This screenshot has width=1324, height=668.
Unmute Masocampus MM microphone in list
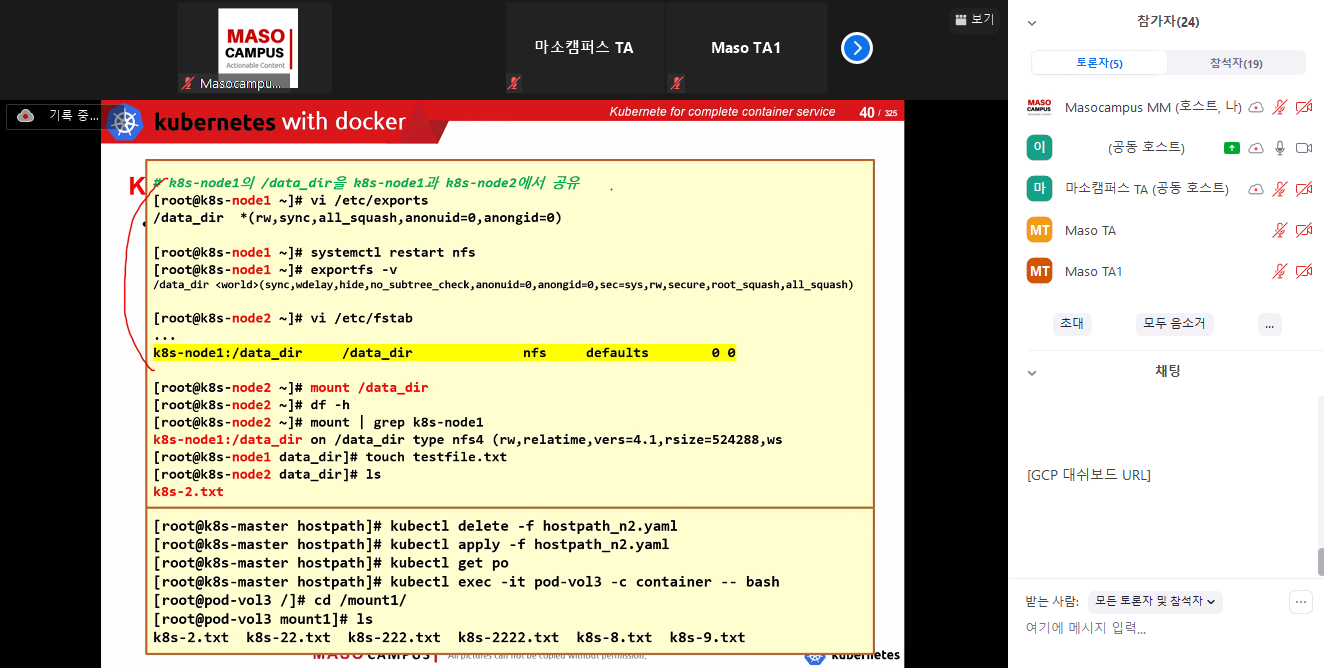point(1279,107)
